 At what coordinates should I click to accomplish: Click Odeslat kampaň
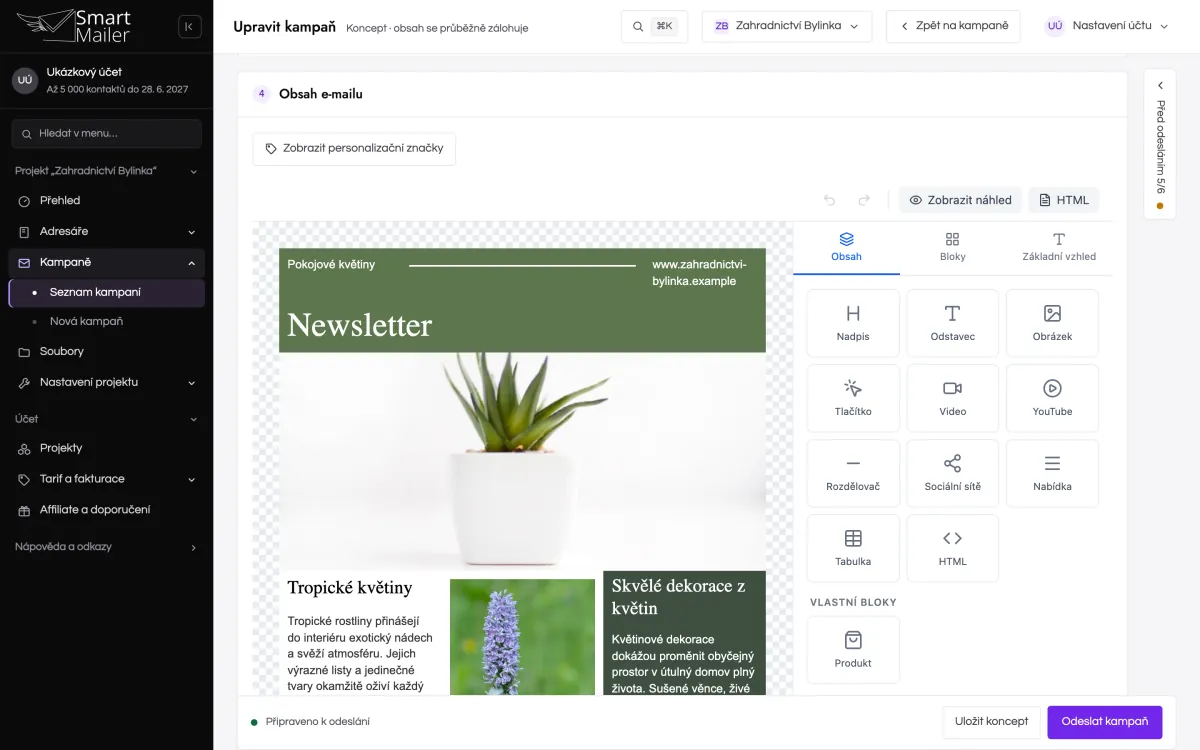[1105, 722]
